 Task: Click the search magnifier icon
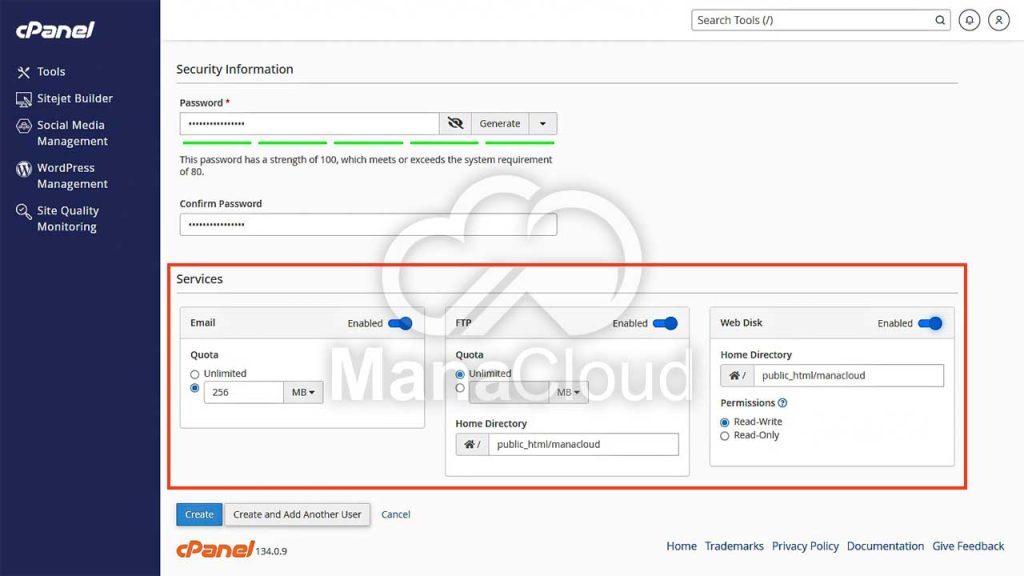(x=940, y=20)
